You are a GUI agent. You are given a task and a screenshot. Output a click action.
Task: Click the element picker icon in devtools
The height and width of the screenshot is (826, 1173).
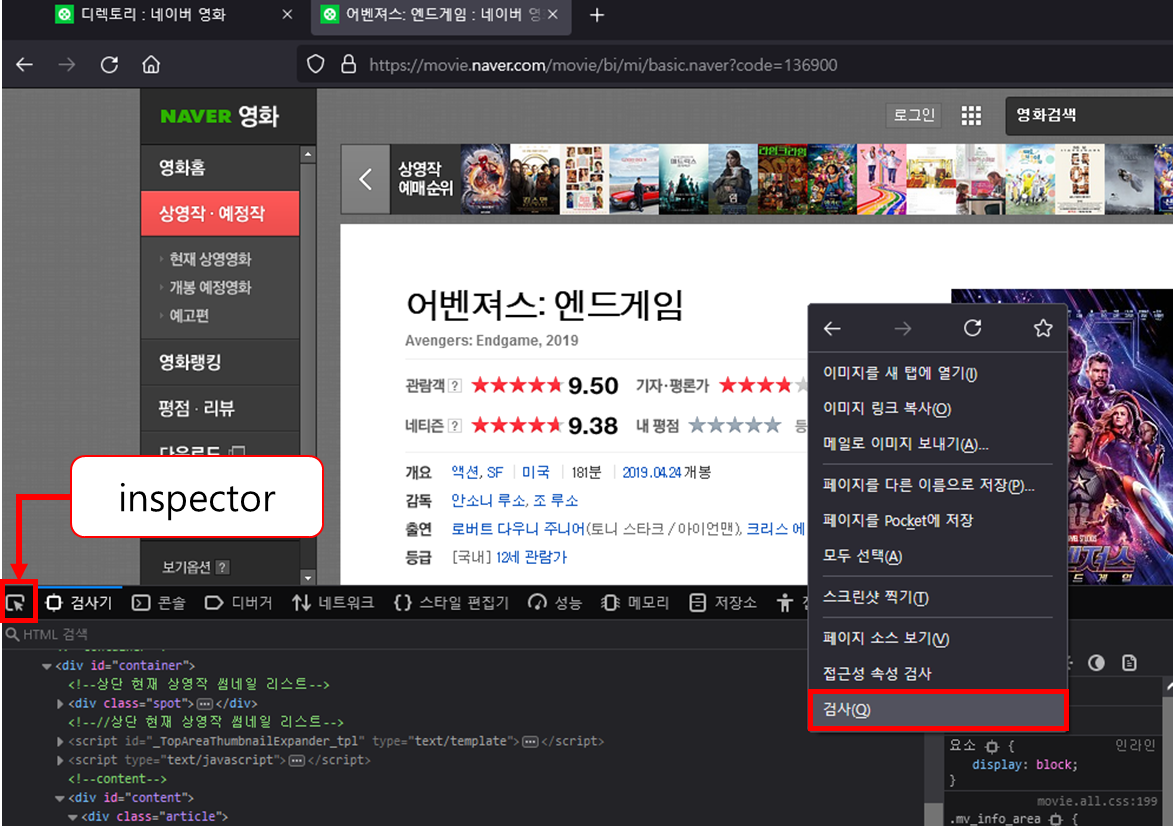pyautogui.click(x=16, y=602)
